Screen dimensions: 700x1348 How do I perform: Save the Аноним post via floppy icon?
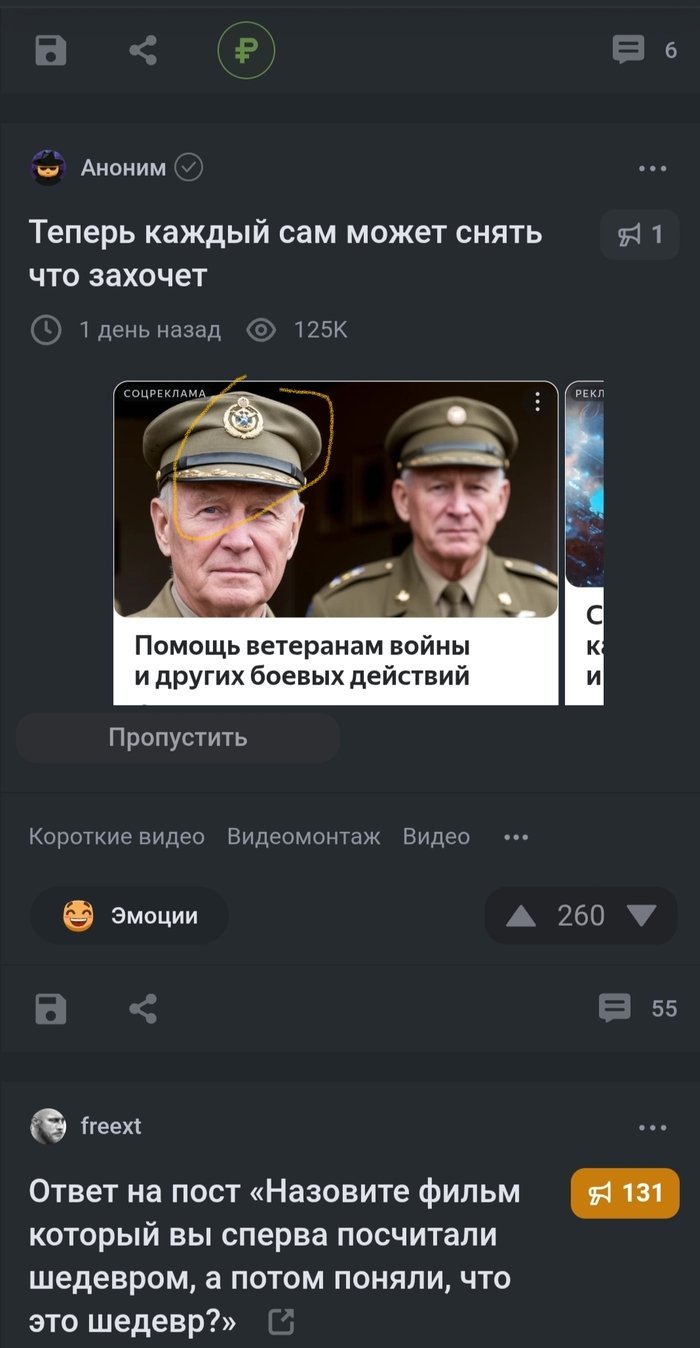pyautogui.click(x=51, y=1009)
